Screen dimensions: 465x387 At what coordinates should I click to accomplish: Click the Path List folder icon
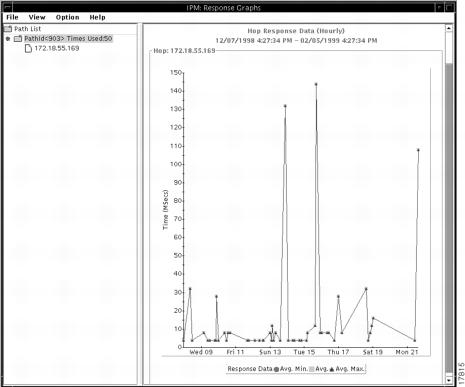(x=8, y=29)
